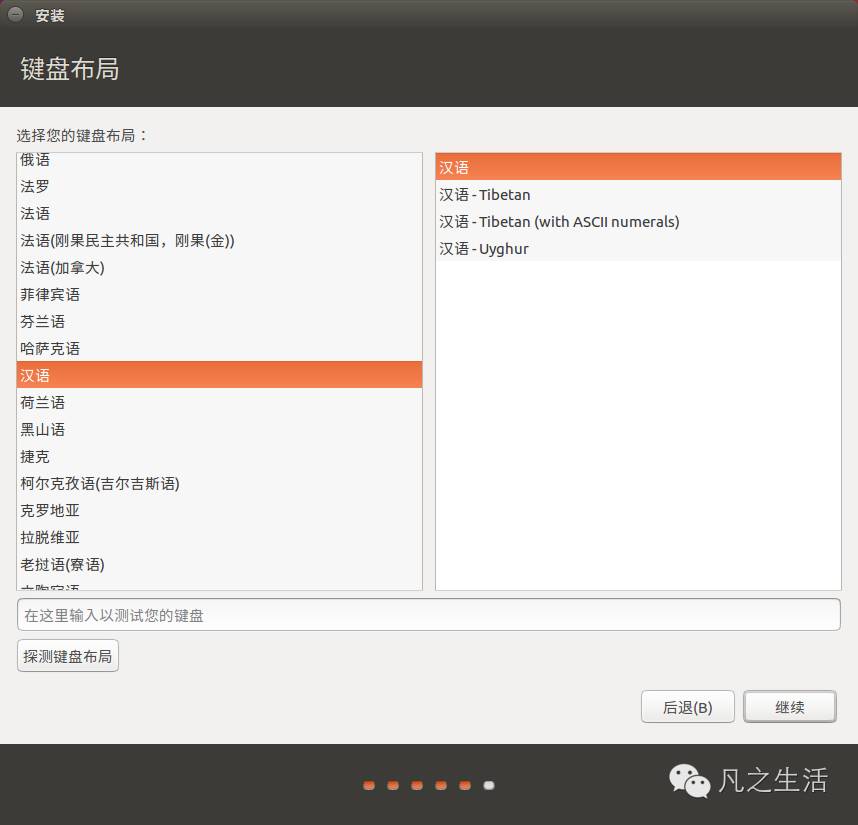Select the 芬兰语 layout
The width and height of the screenshot is (858, 825).
[42, 321]
